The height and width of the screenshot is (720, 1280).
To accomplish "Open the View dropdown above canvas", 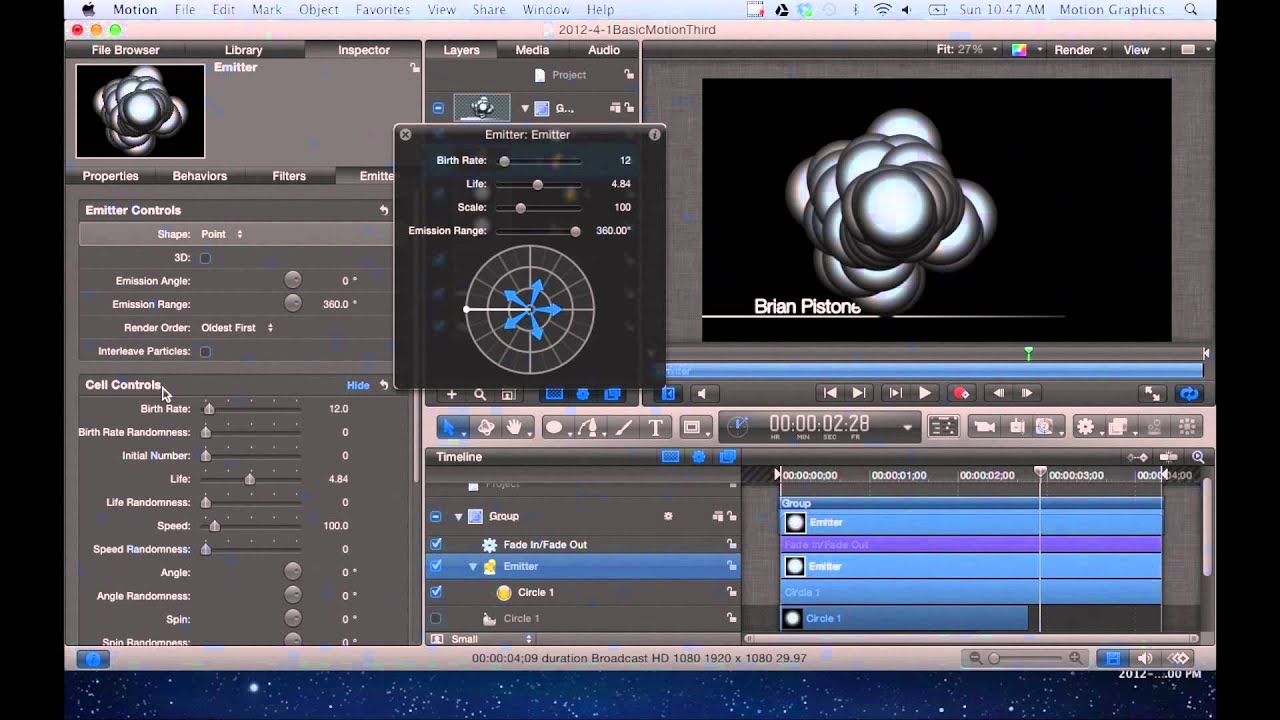I will click(x=1142, y=50).
